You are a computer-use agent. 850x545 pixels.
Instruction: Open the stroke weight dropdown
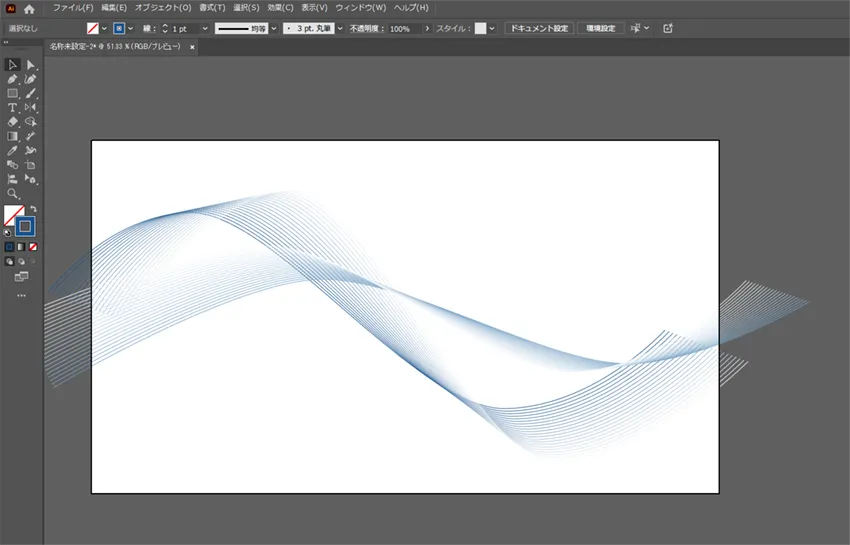point(205,29)
